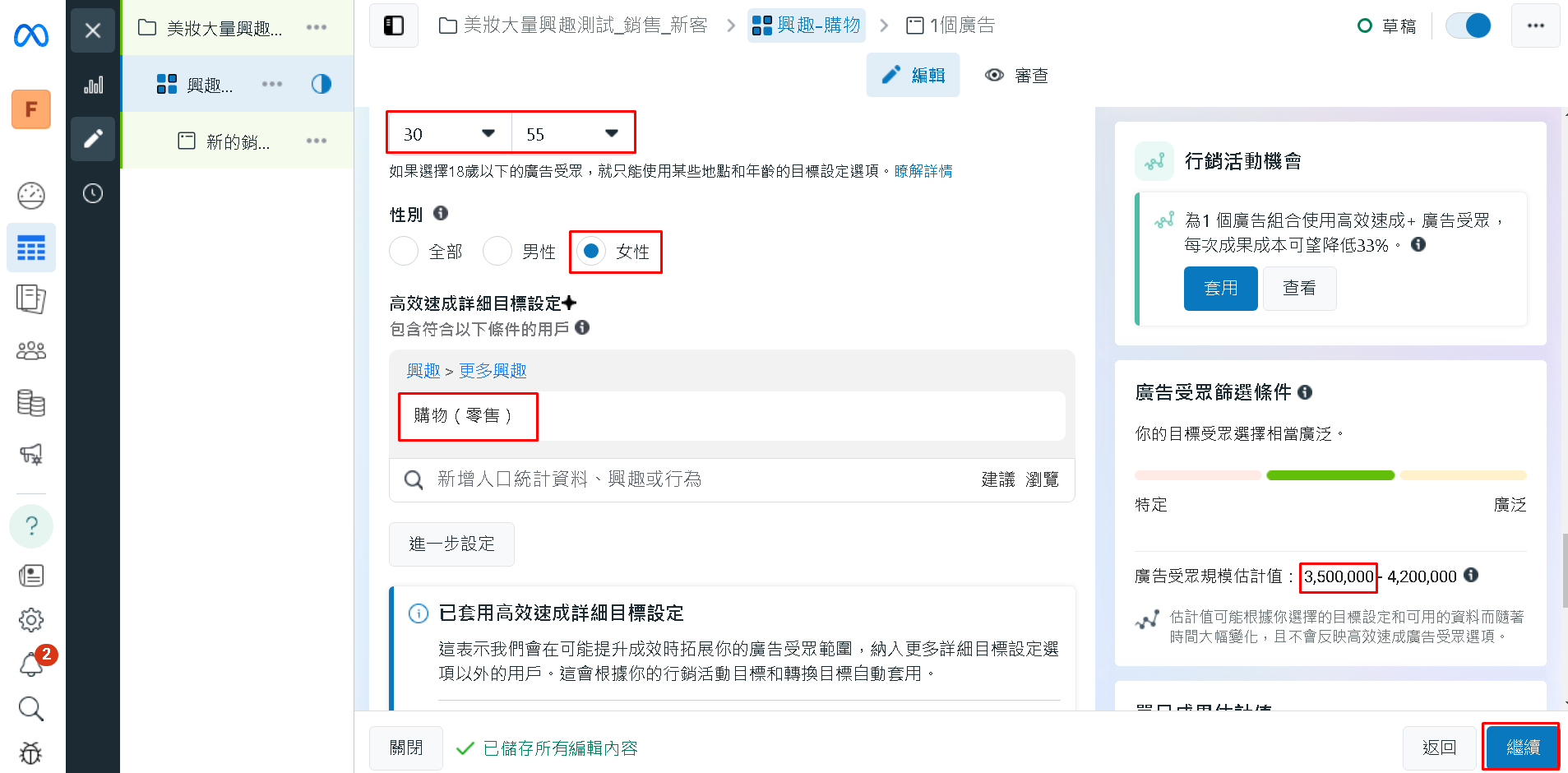Show info for audience size estimate

click(x=1471, y=575)
